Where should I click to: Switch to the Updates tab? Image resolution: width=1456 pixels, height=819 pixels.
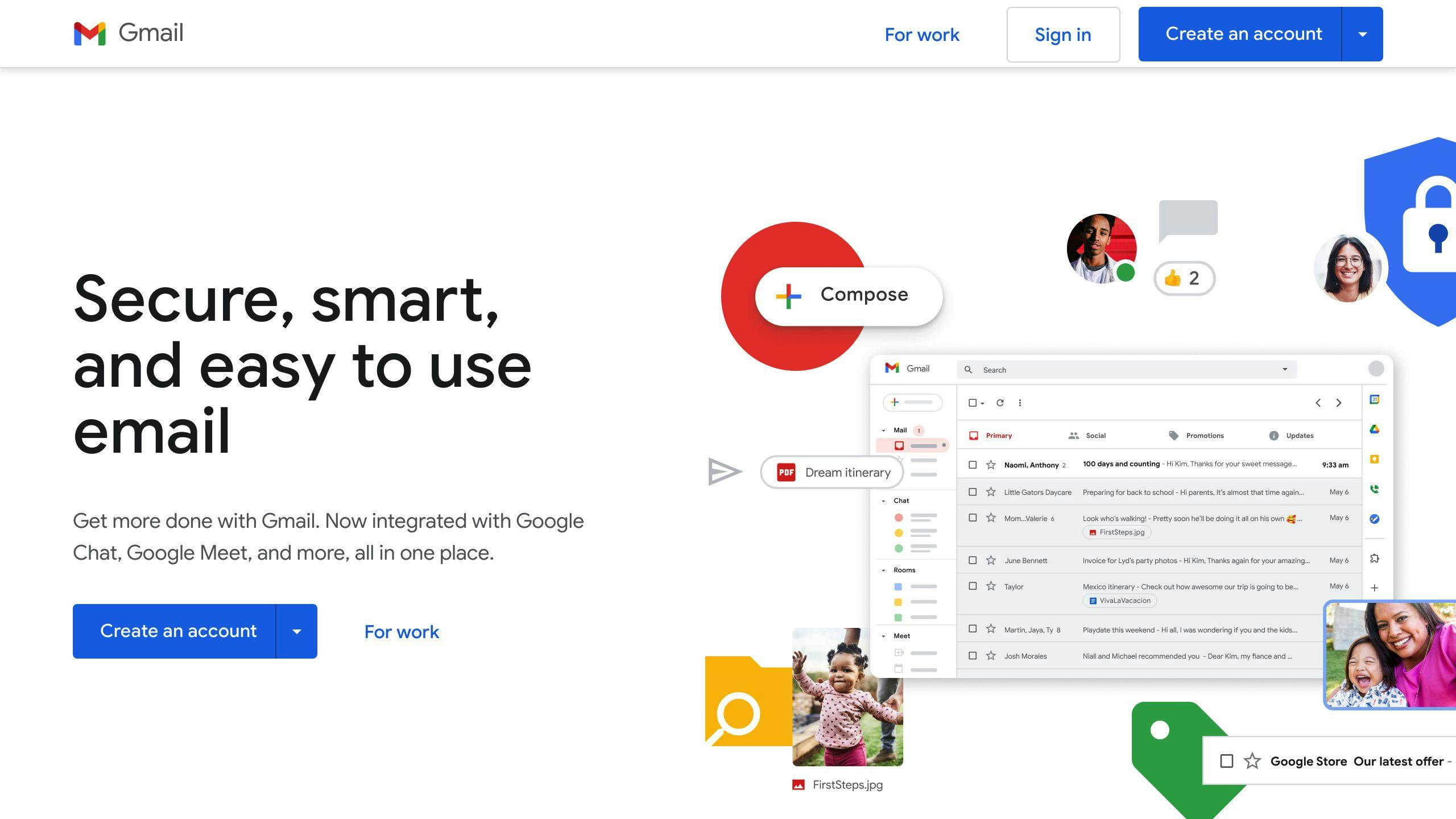click(x=1291, y=436)
